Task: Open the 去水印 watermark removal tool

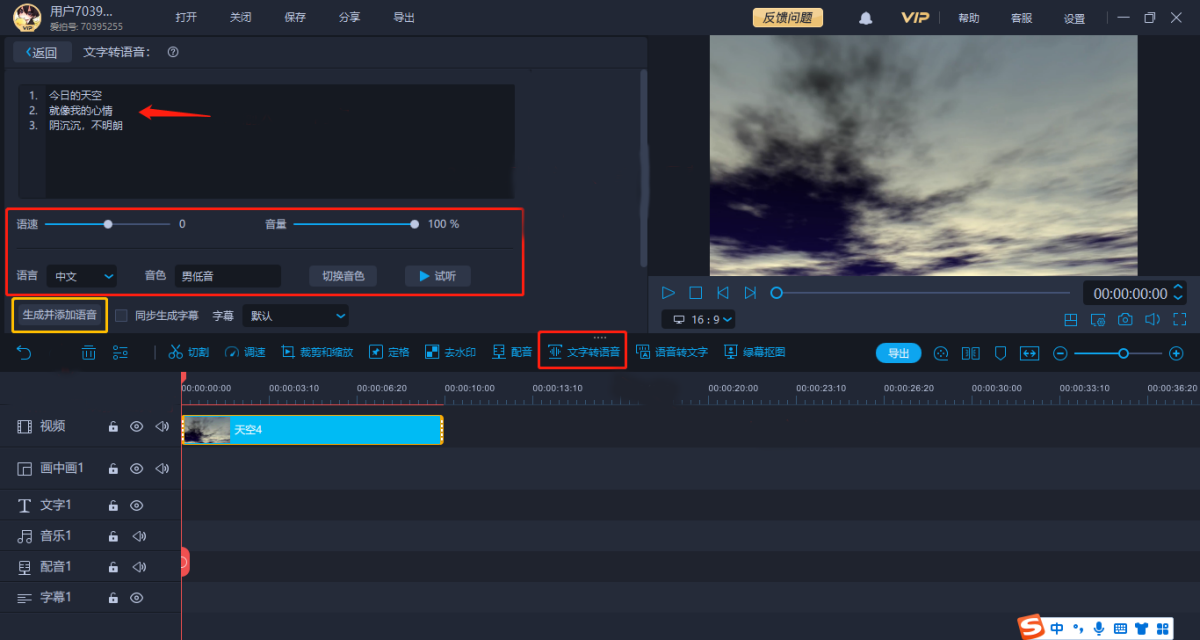Action: (450, 352)
